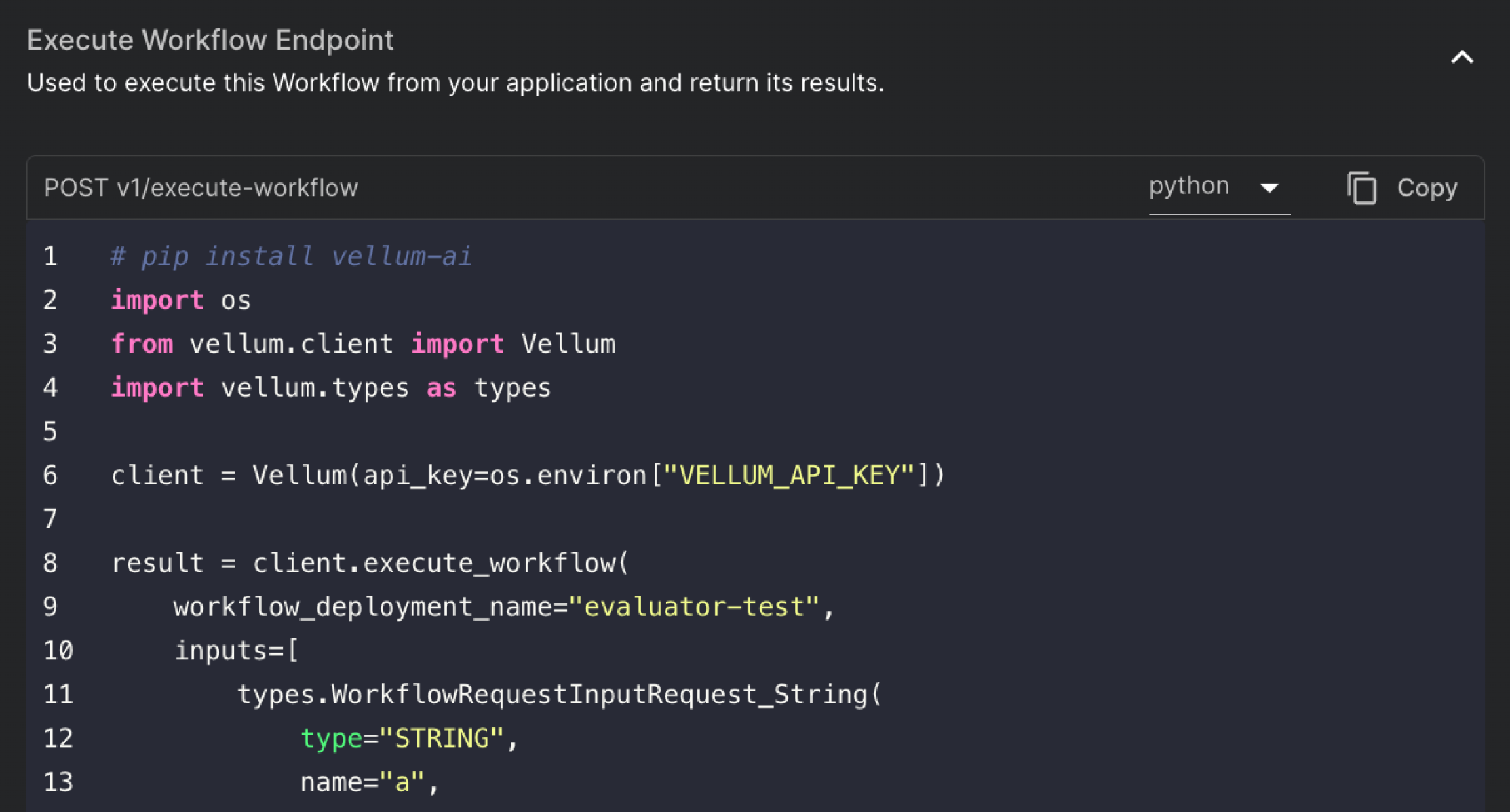Click the Execute Workflow Endpoint title
The width and height of the screenshot is (1510, 812).
pyautogui.click(x=210, y=39)
